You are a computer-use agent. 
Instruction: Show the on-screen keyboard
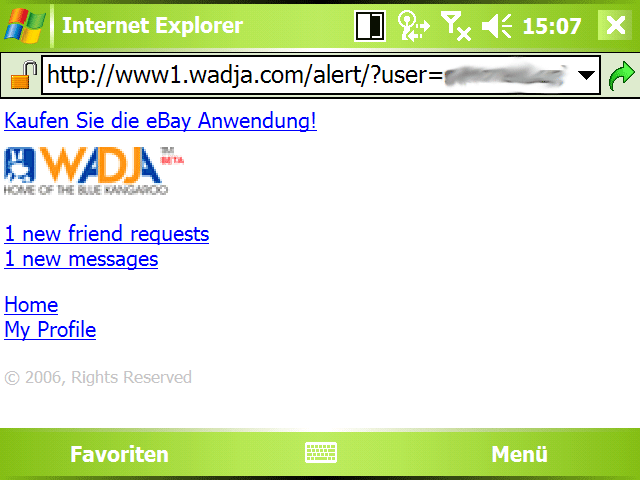(321, 453)
